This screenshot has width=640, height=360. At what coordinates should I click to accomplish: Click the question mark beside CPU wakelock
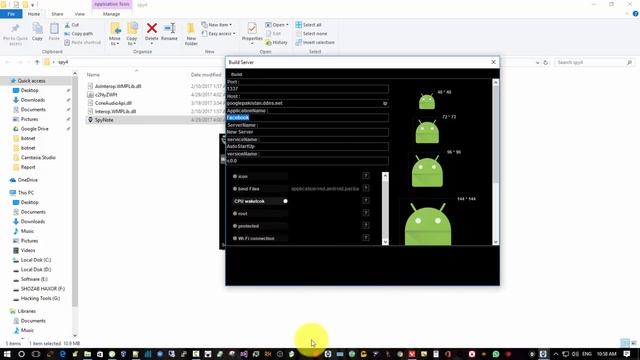pyautogui.click(x=366, y=200)
